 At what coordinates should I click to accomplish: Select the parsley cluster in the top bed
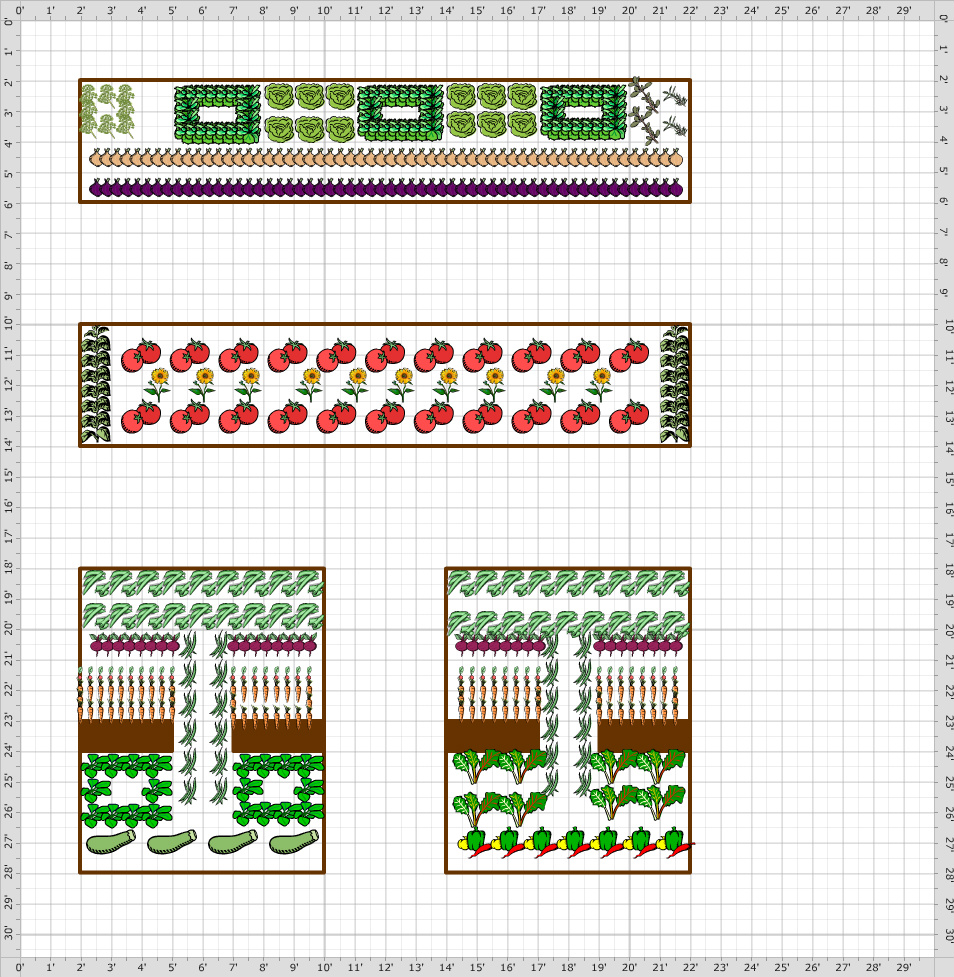pos(107,112)
